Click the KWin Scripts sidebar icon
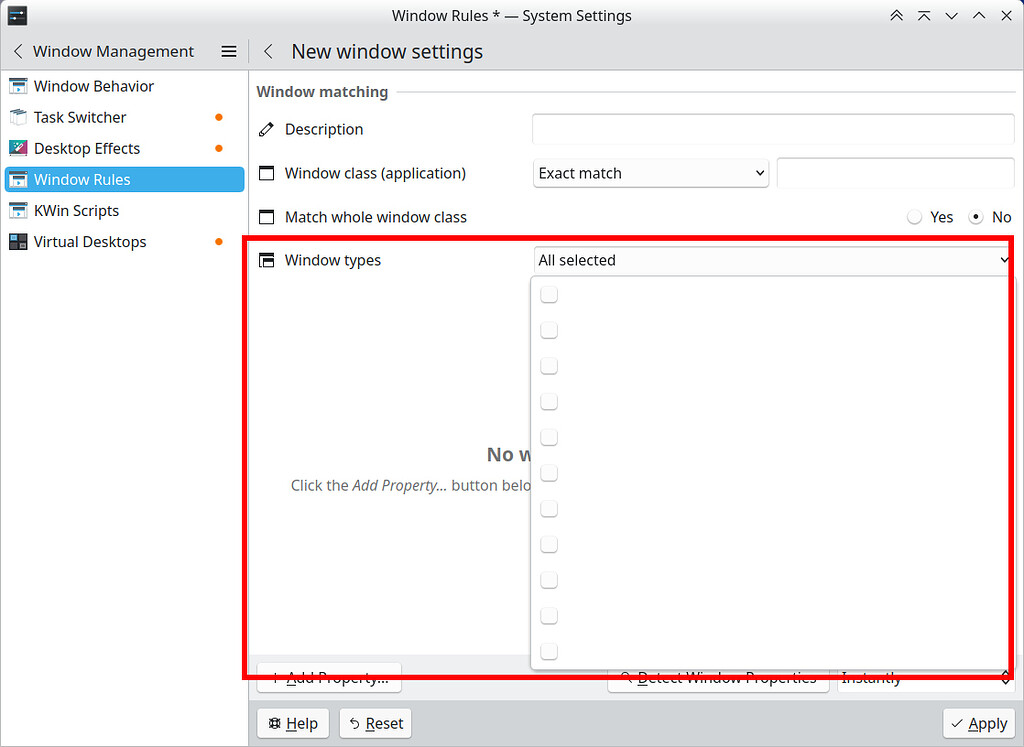This screenshot has width=1024, height=747. coord(18,210)
